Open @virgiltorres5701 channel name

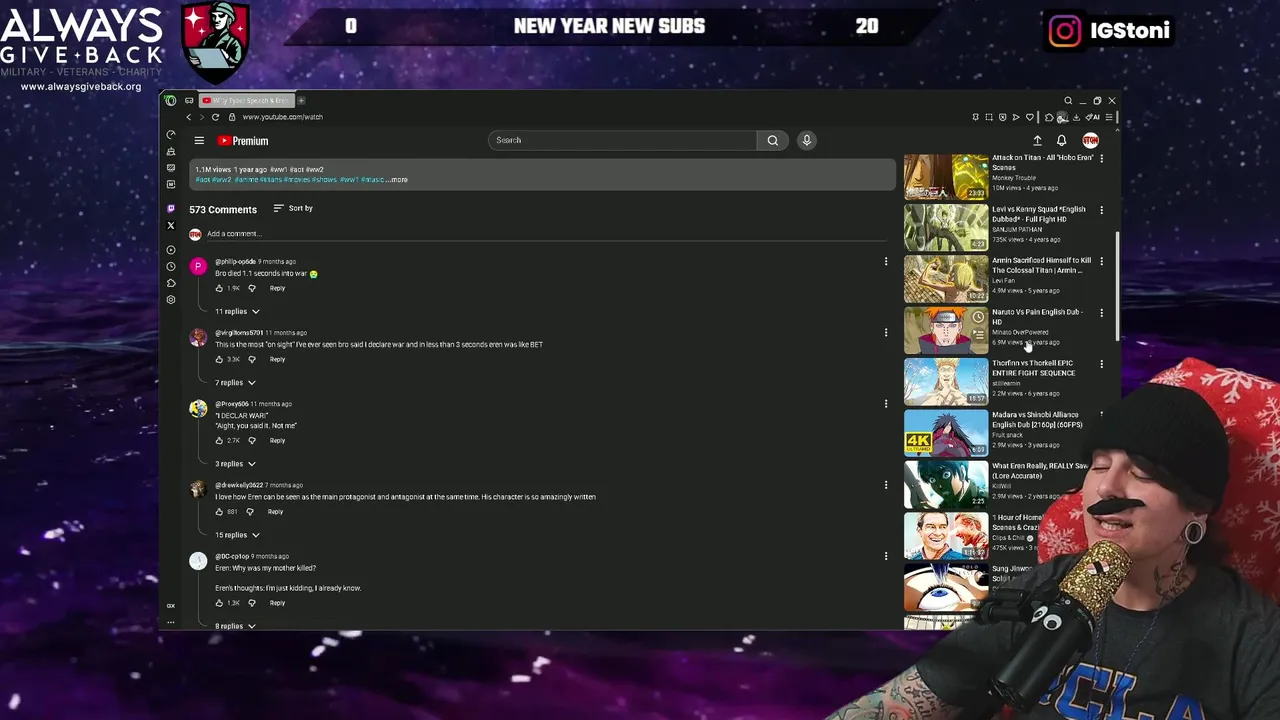point(239,333)
